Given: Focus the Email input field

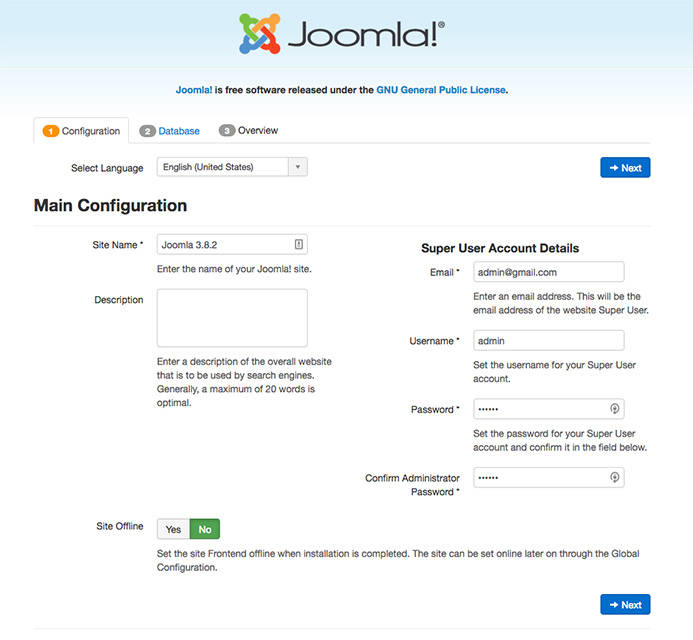Looking at the screenshot, I should 549,272.
